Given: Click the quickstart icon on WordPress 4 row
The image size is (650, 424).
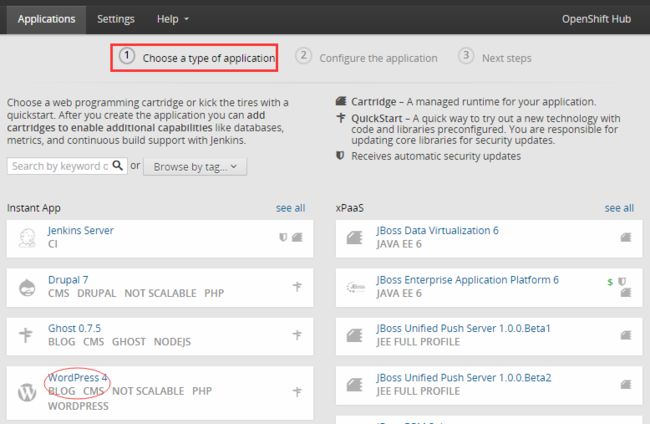Looking at the screenshot, I should [297, 391].
